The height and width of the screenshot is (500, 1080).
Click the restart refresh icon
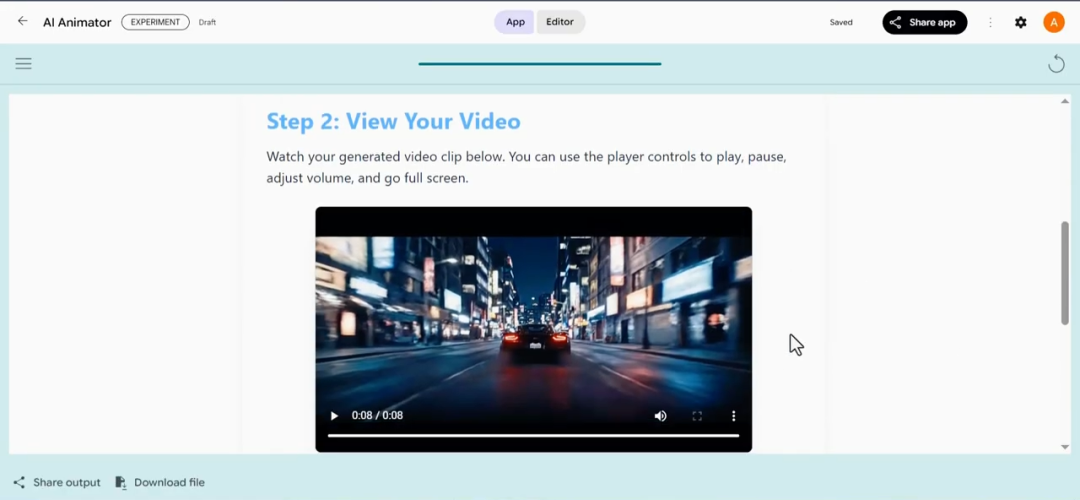[1056, 64]
